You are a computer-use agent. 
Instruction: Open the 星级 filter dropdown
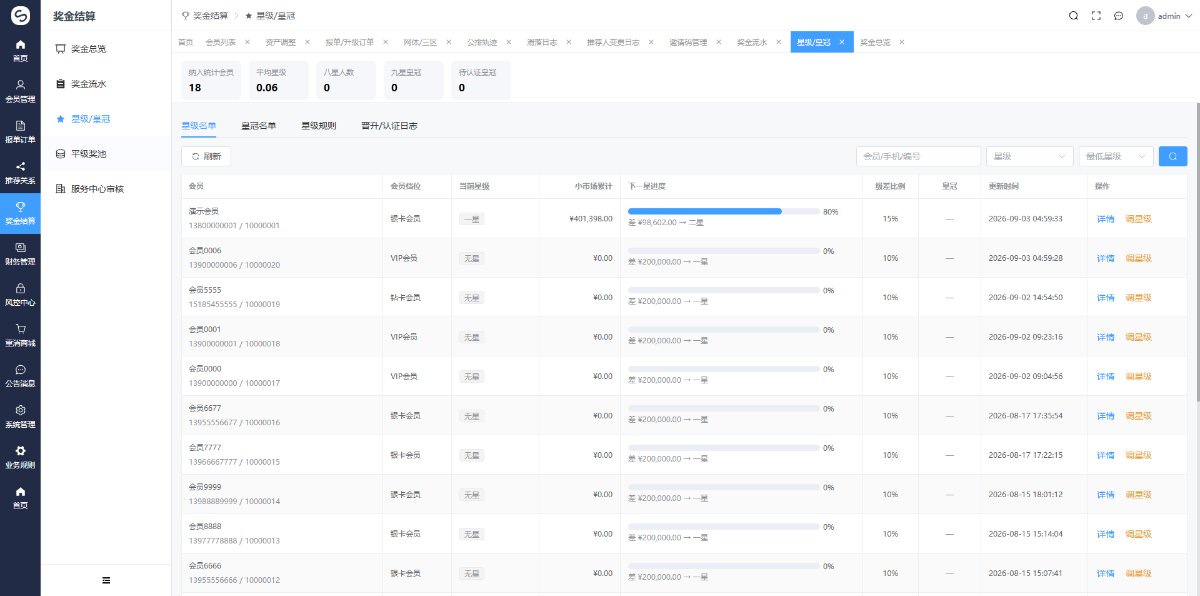pos(1029,156)
